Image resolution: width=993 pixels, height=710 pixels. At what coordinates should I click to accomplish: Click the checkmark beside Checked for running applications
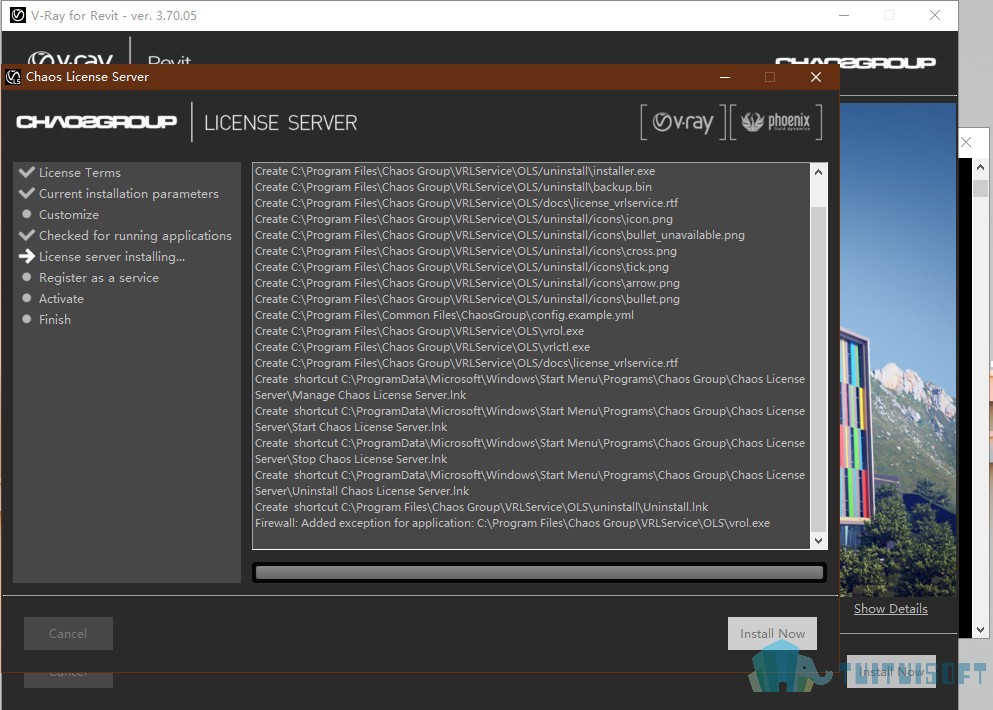(27, 235)
